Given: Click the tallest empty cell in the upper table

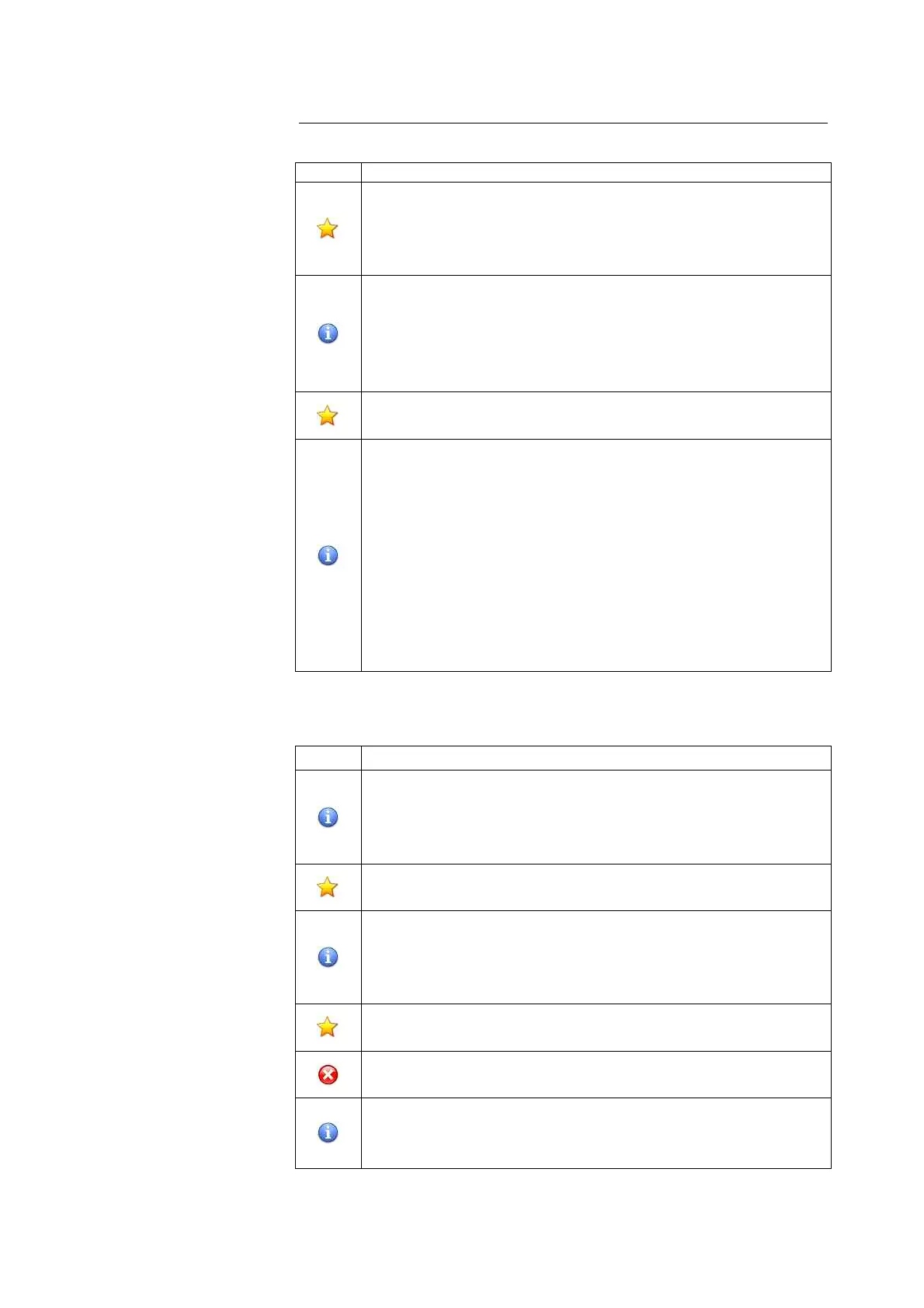Looking at the screenshot, I should pos(596,555).
